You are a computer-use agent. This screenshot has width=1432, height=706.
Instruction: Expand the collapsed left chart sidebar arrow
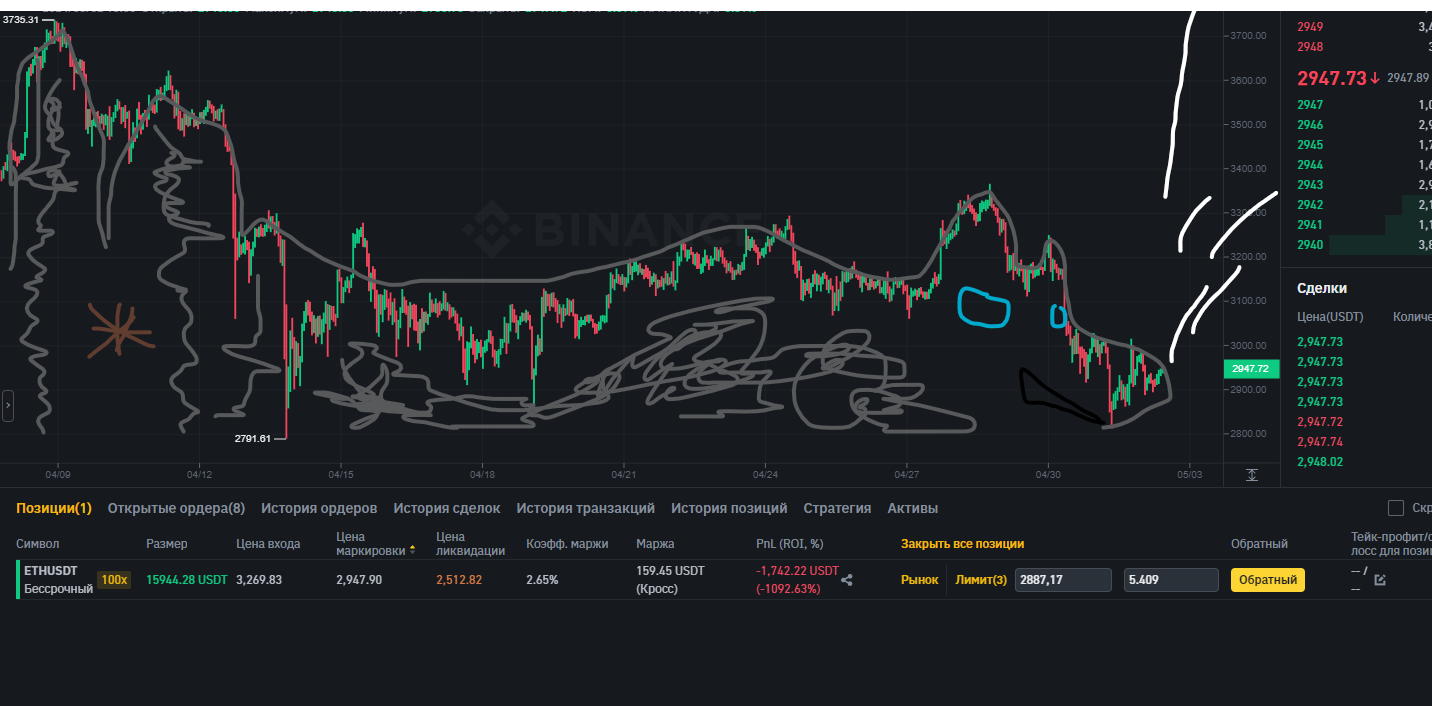tap(8, 406)
